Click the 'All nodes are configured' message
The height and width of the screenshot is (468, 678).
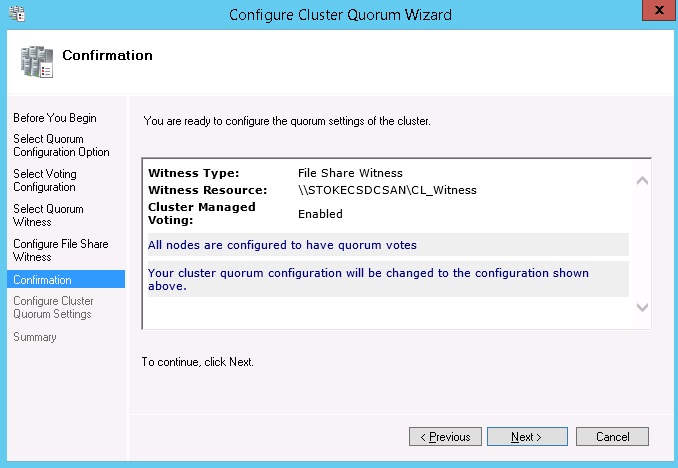point(282,245)
